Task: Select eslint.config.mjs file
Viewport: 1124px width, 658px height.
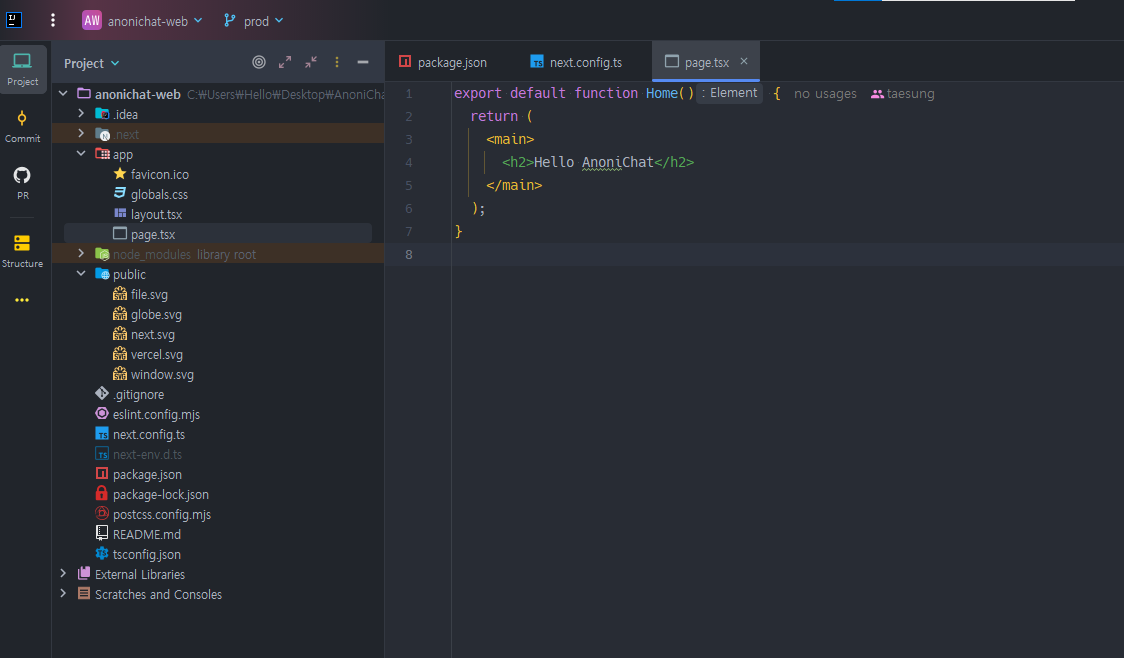Action: point(148,414)
